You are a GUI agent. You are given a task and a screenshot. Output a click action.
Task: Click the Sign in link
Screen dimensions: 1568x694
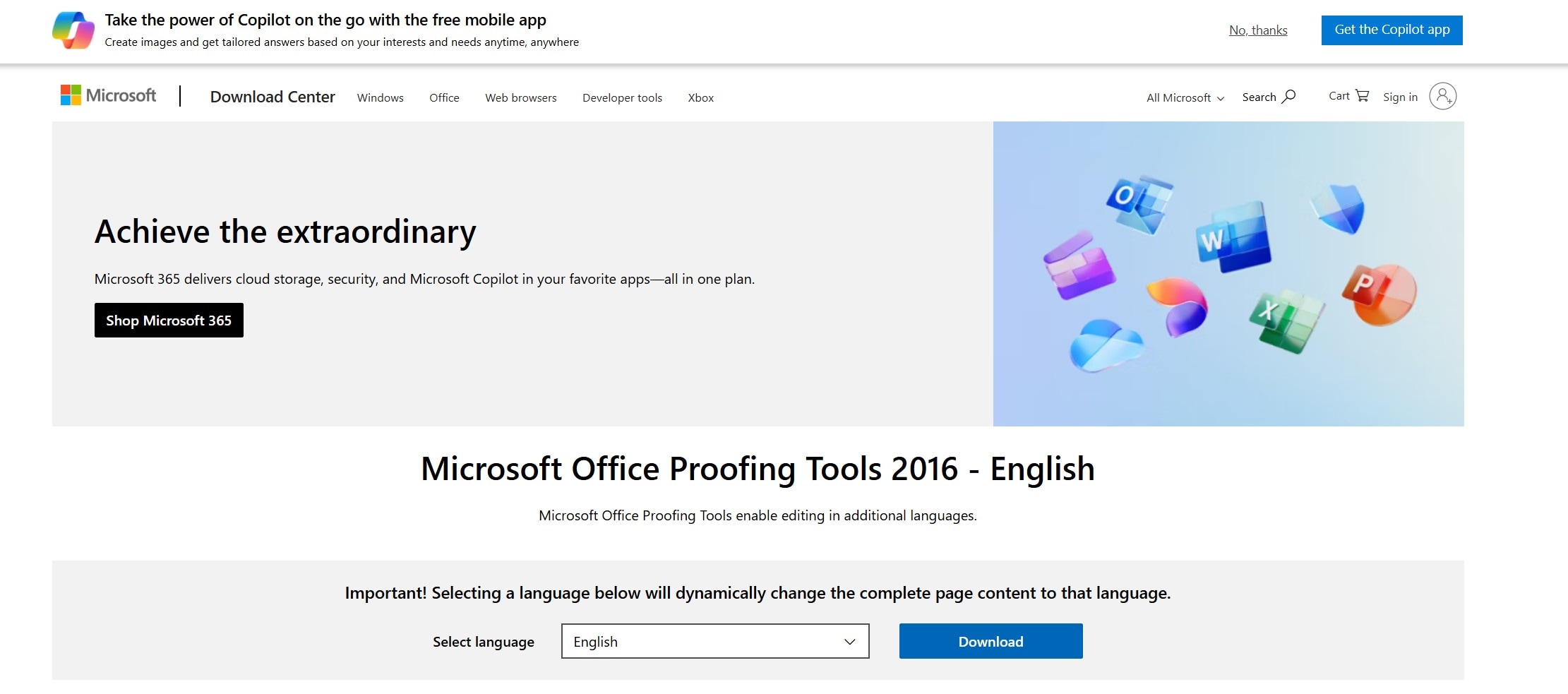click(1400, 97)
